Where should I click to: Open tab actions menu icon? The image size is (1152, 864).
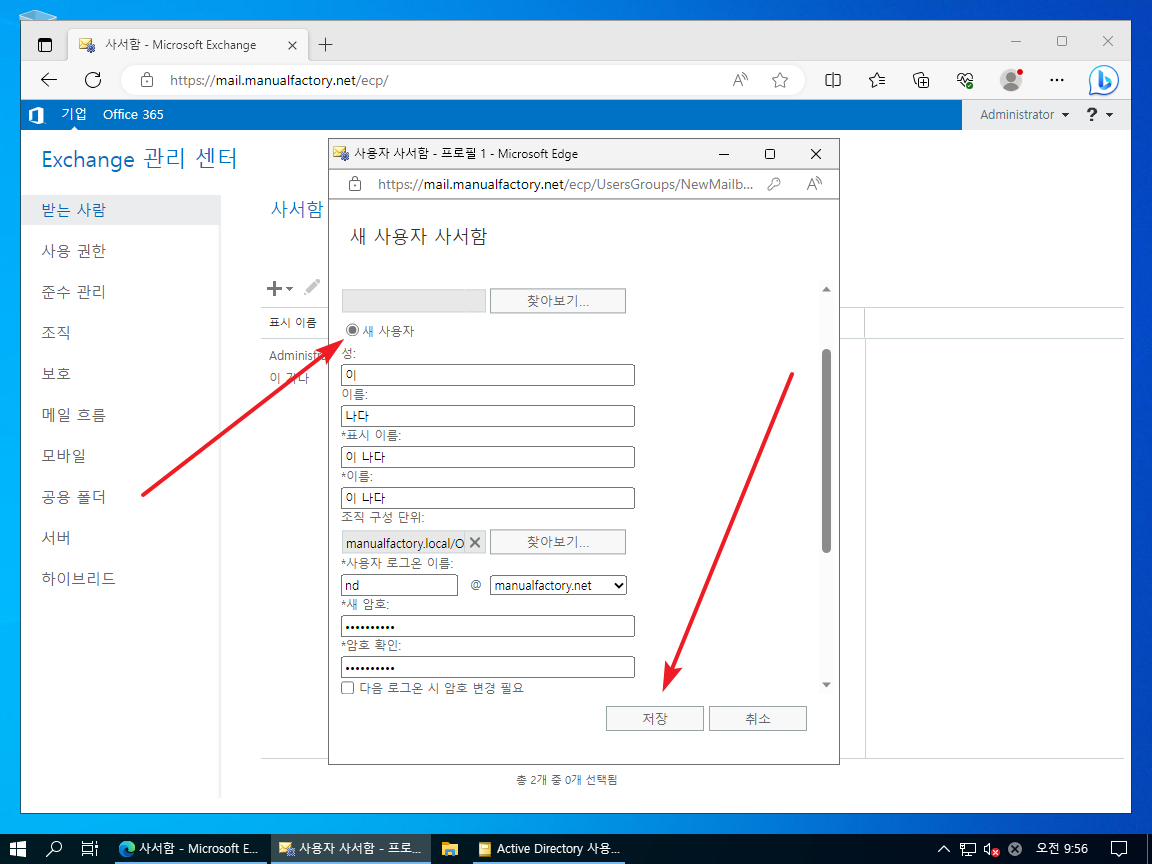(x=45, y=45)
